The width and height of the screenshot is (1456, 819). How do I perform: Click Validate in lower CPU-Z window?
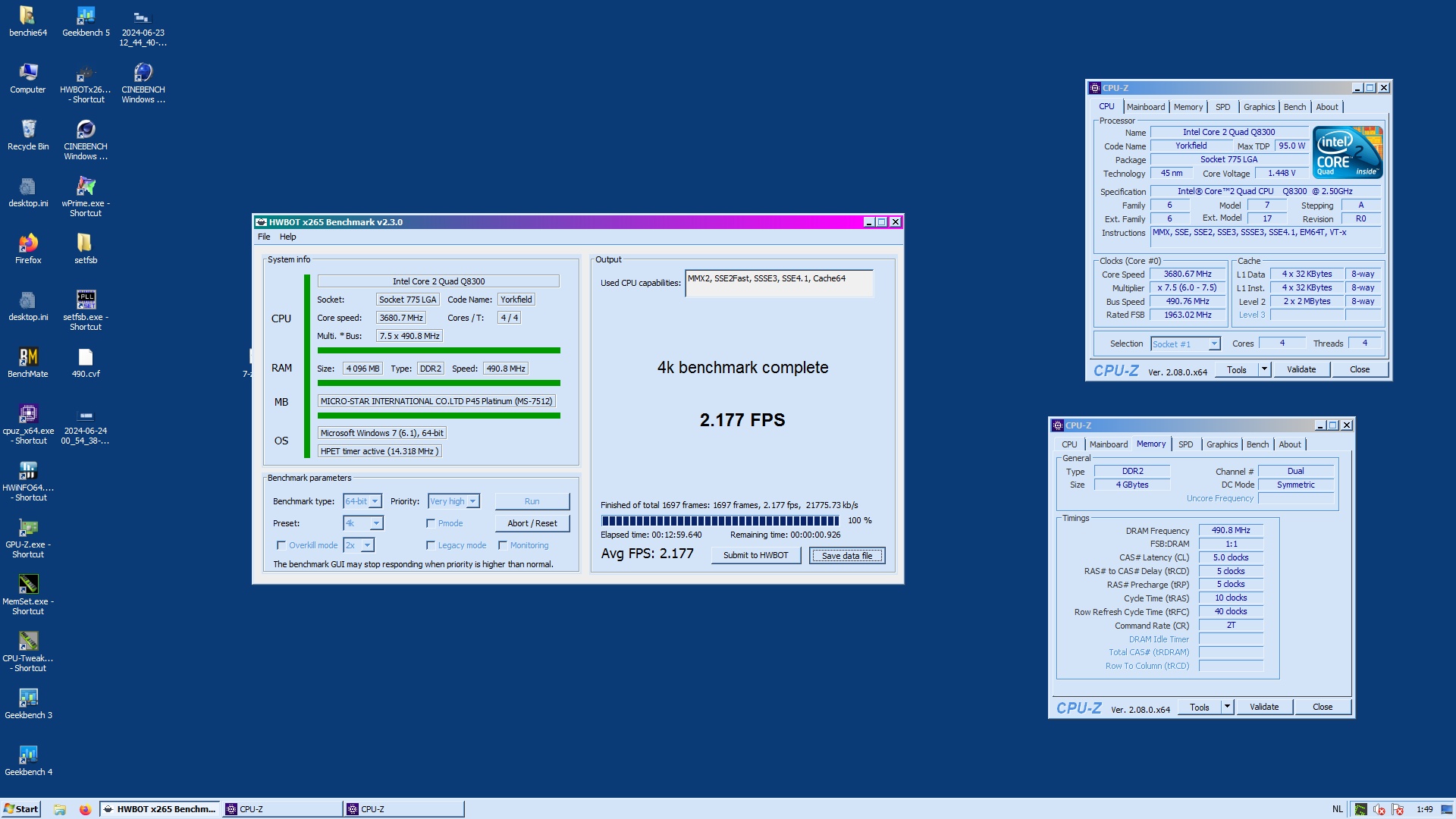pos(1264,707)
